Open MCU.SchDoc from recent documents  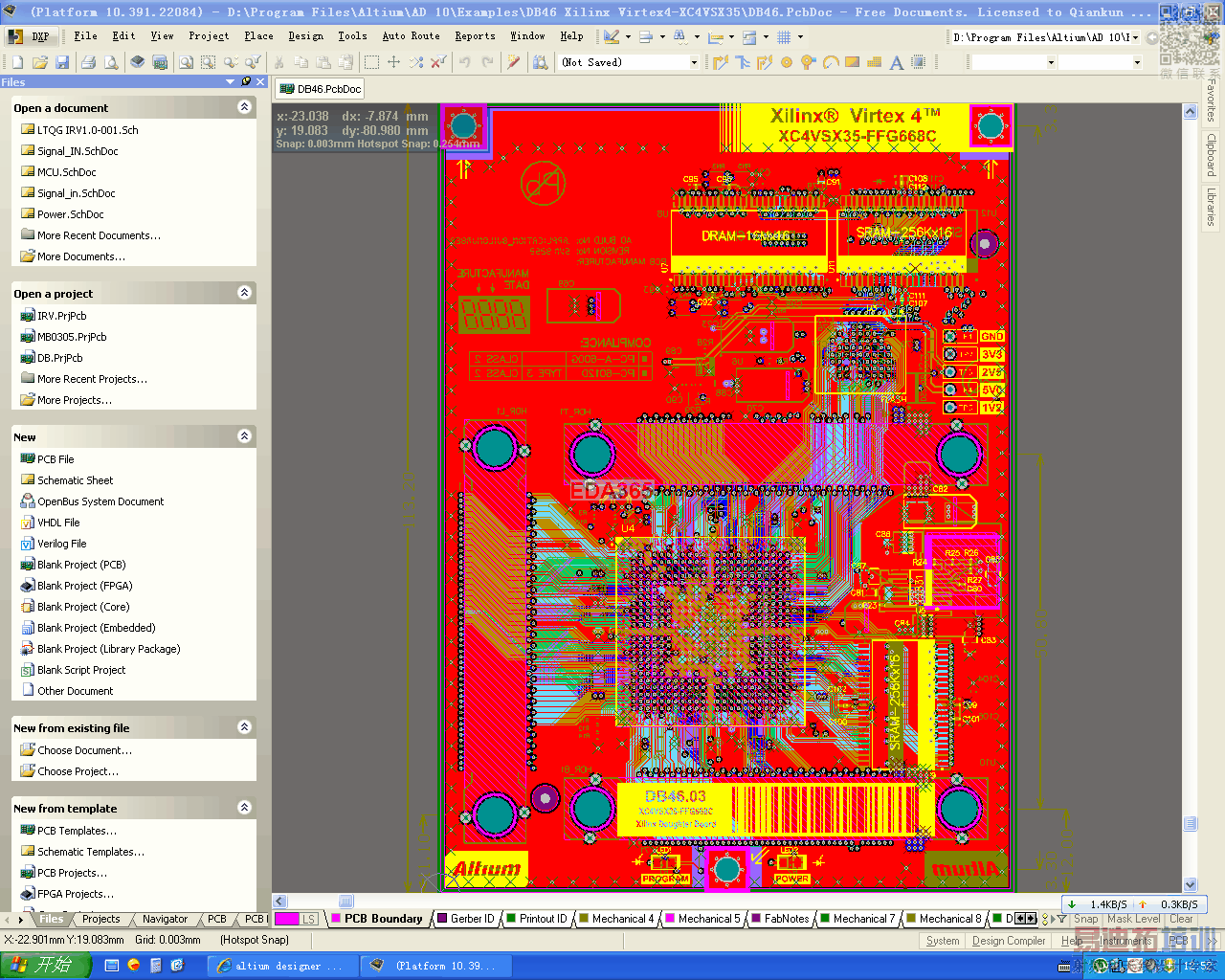pyautogui.click(x=66, y=172)
